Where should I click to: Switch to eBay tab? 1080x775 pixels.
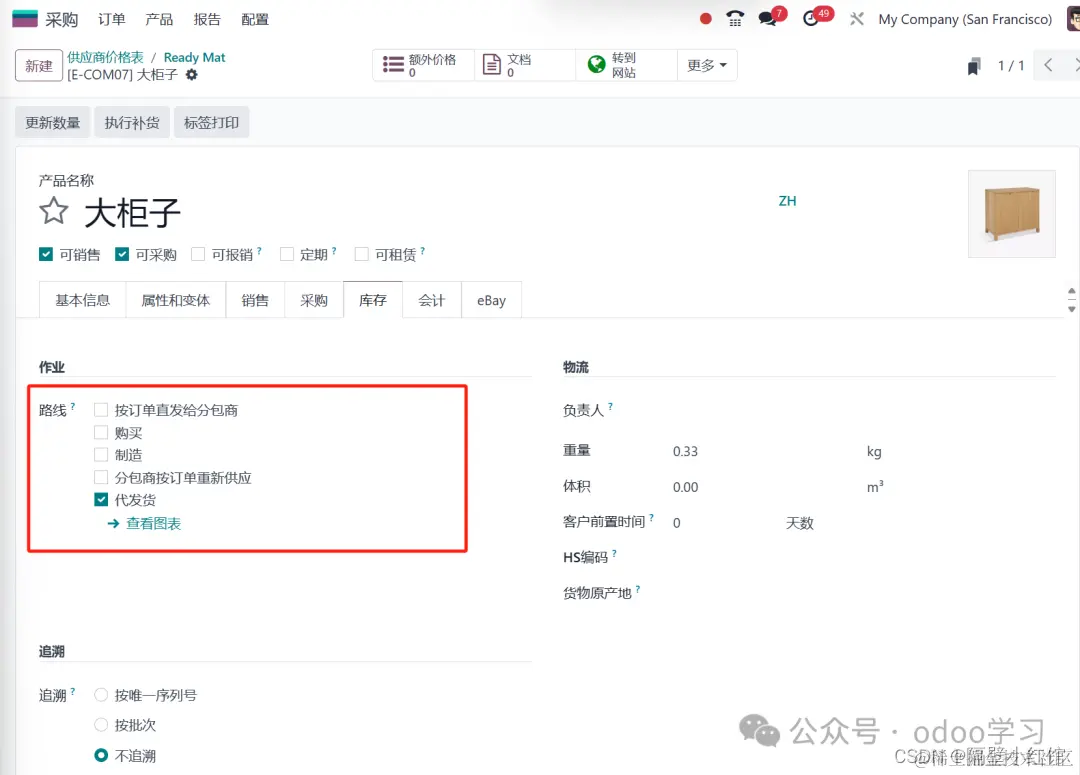pyautogui.click(x=491, y=300)
